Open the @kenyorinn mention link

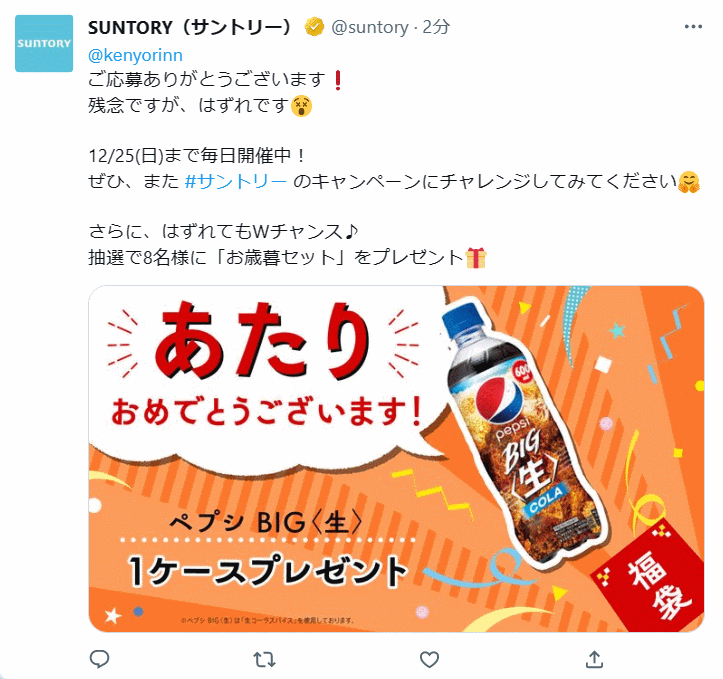(x=135, y=55)
